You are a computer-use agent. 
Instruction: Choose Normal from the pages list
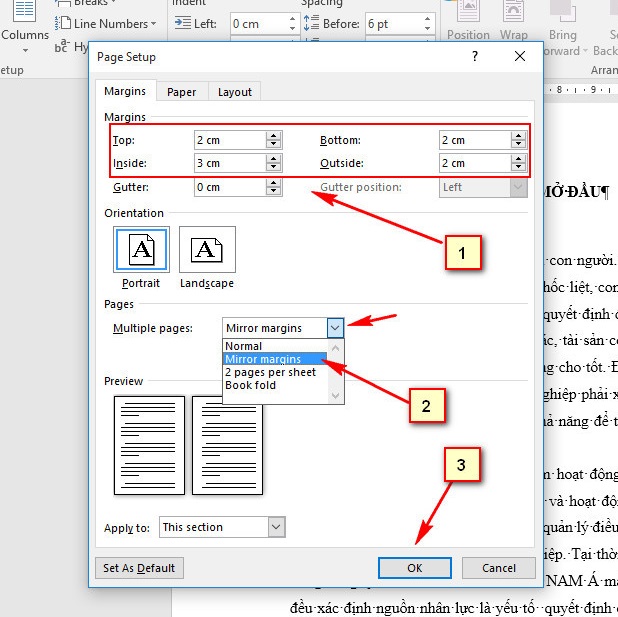coord(244,346)
